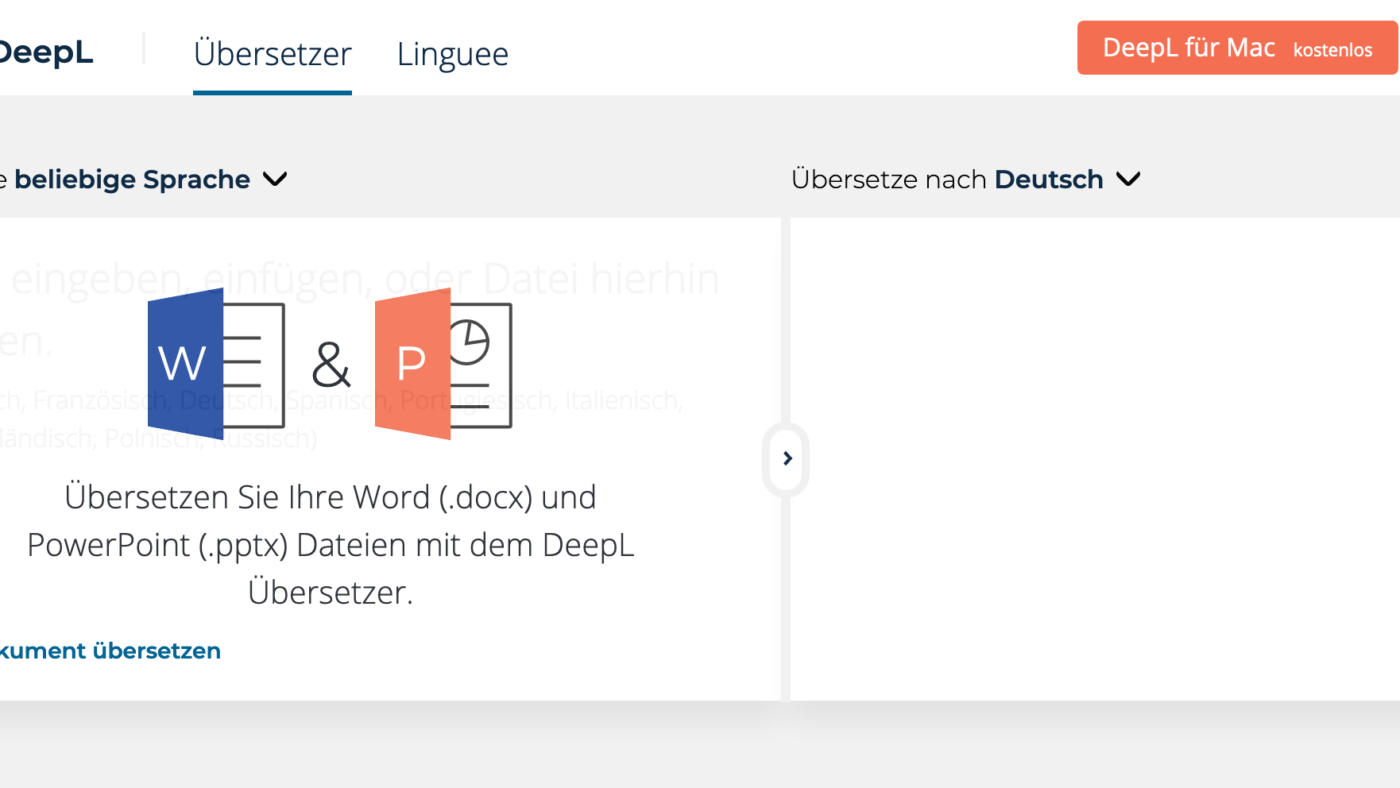
Task: Click the DeepL logo text
Action: point(46,53)
